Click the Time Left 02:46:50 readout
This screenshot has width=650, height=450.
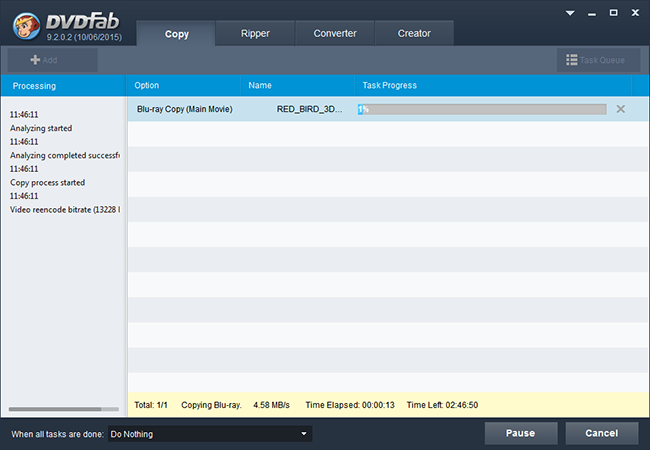pyautogui.click(x=442, y=405)
